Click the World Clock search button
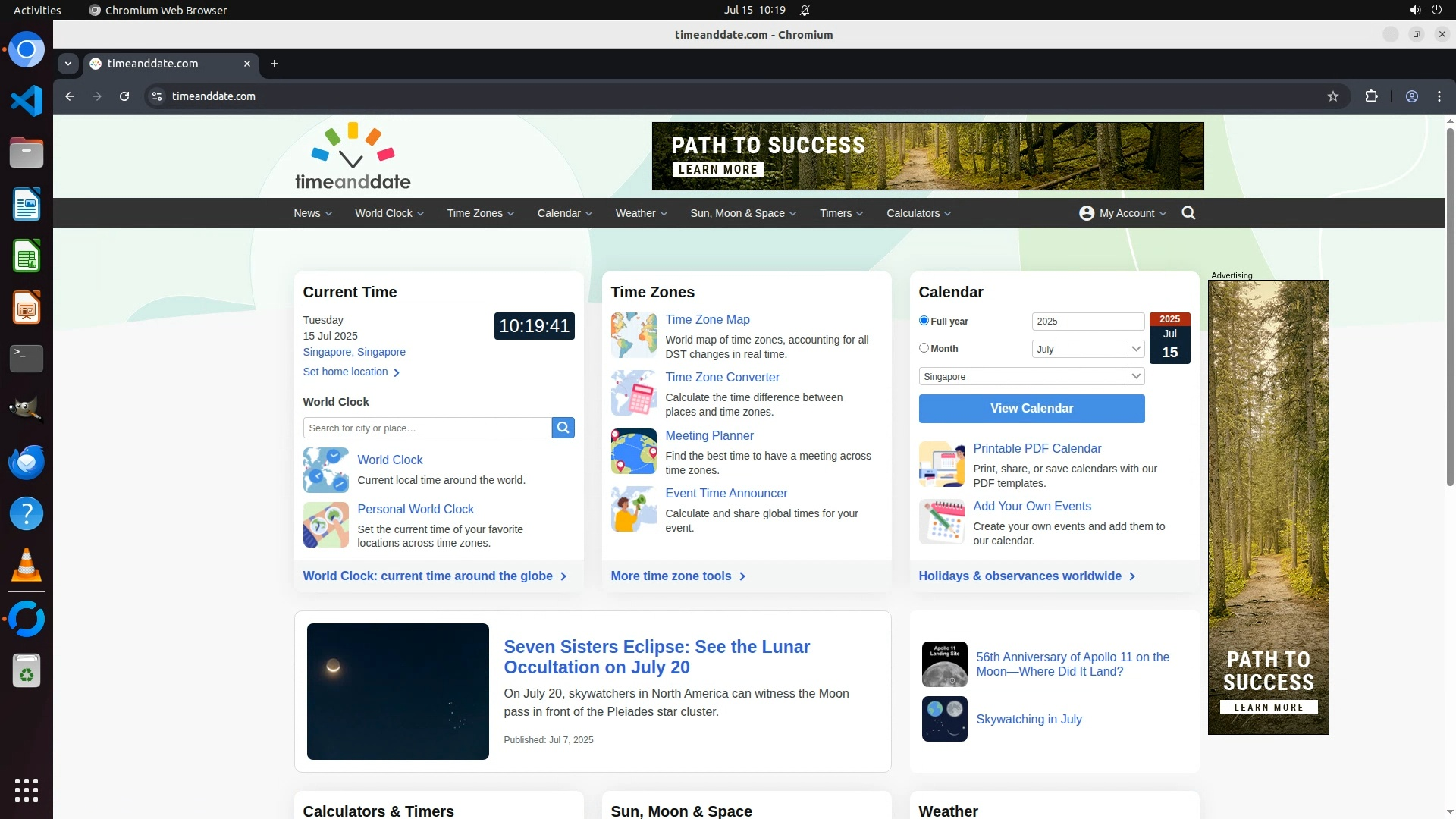This screenshot has width=1456, height=819. (563, 428)
